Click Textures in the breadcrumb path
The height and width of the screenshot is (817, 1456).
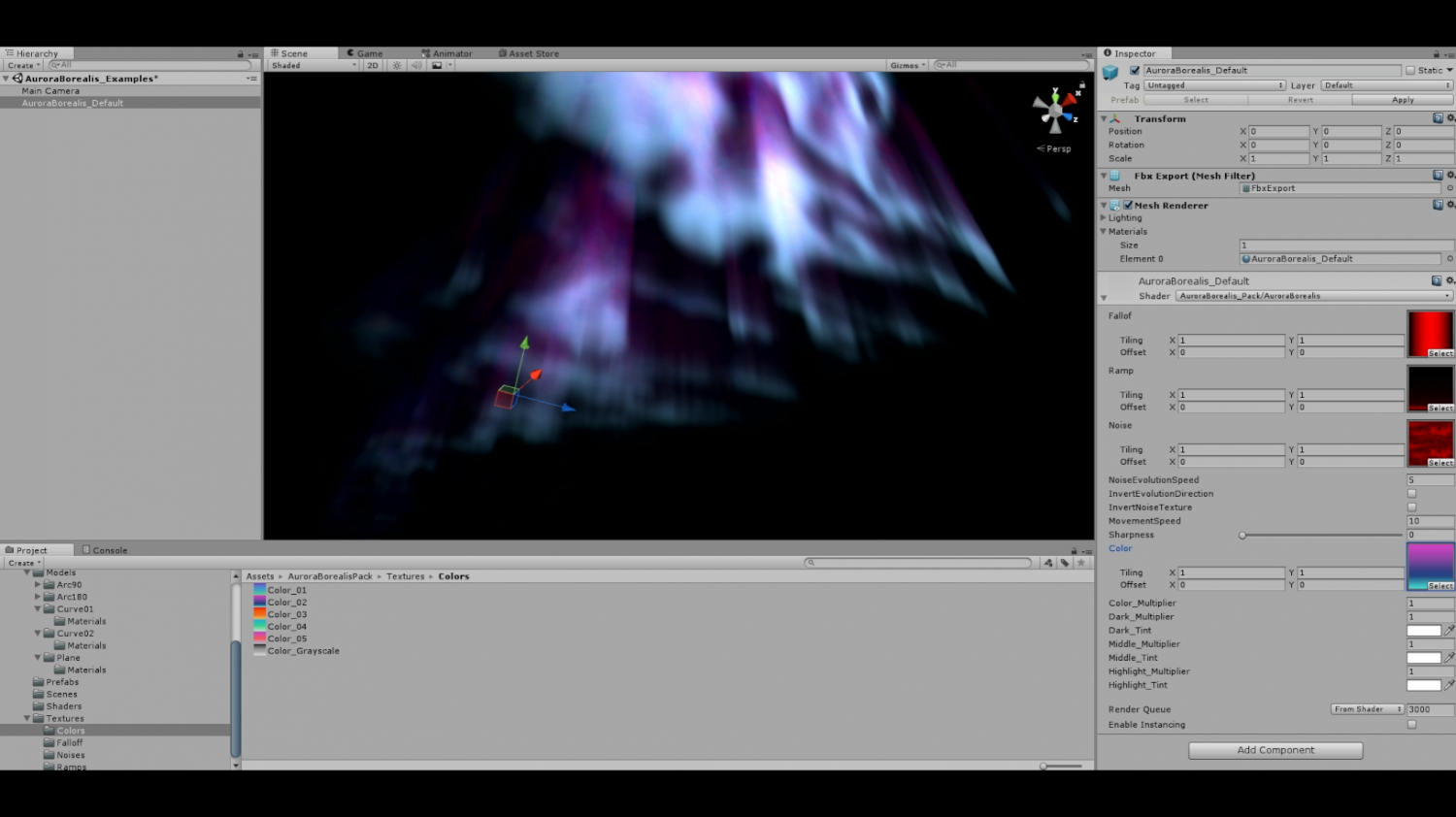[406, 576]
